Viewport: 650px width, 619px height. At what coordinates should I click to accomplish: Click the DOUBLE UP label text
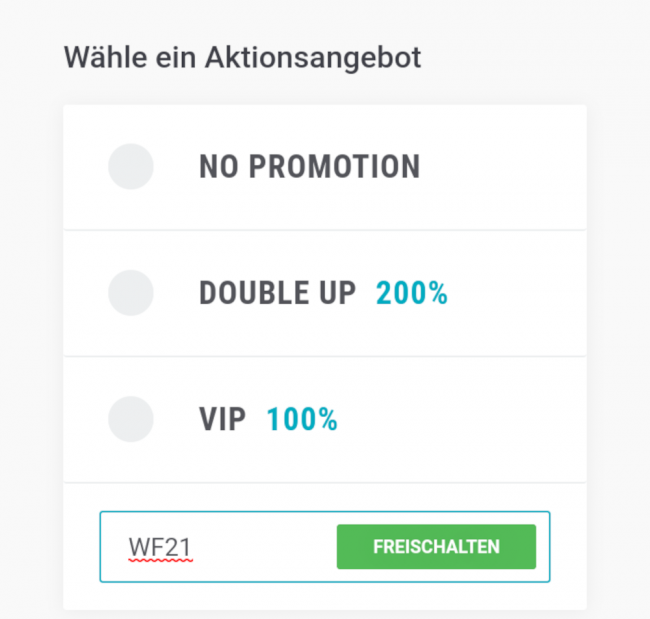tap(277, 293)
